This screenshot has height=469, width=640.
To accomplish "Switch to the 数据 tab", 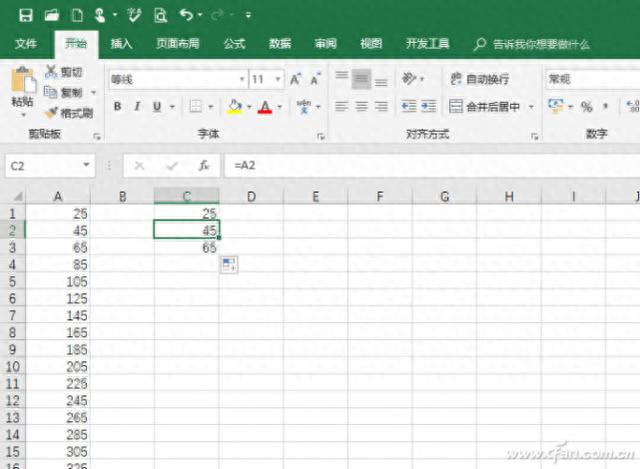I will tap(280, 44).
